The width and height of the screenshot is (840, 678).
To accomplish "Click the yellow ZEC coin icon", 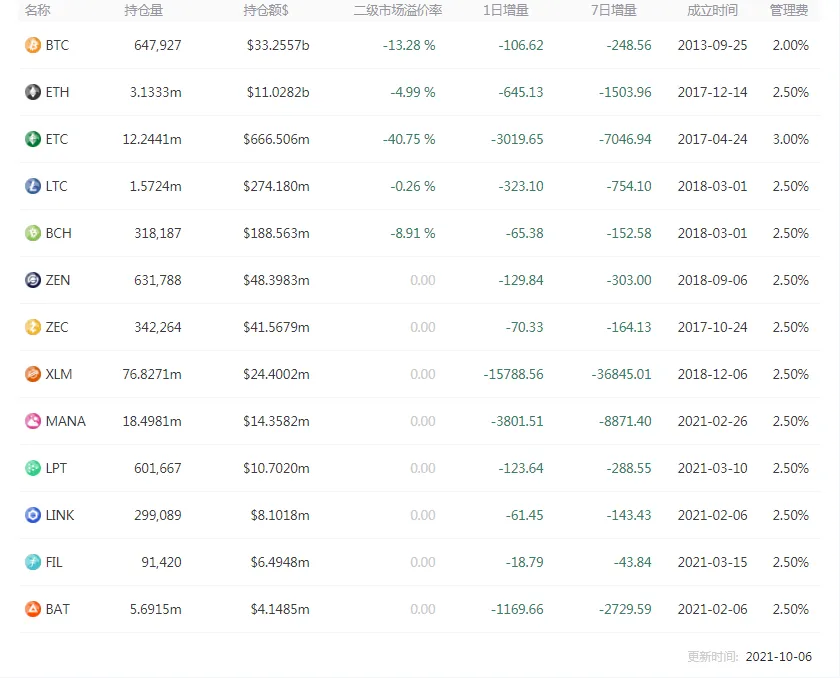I will (33, 327).
